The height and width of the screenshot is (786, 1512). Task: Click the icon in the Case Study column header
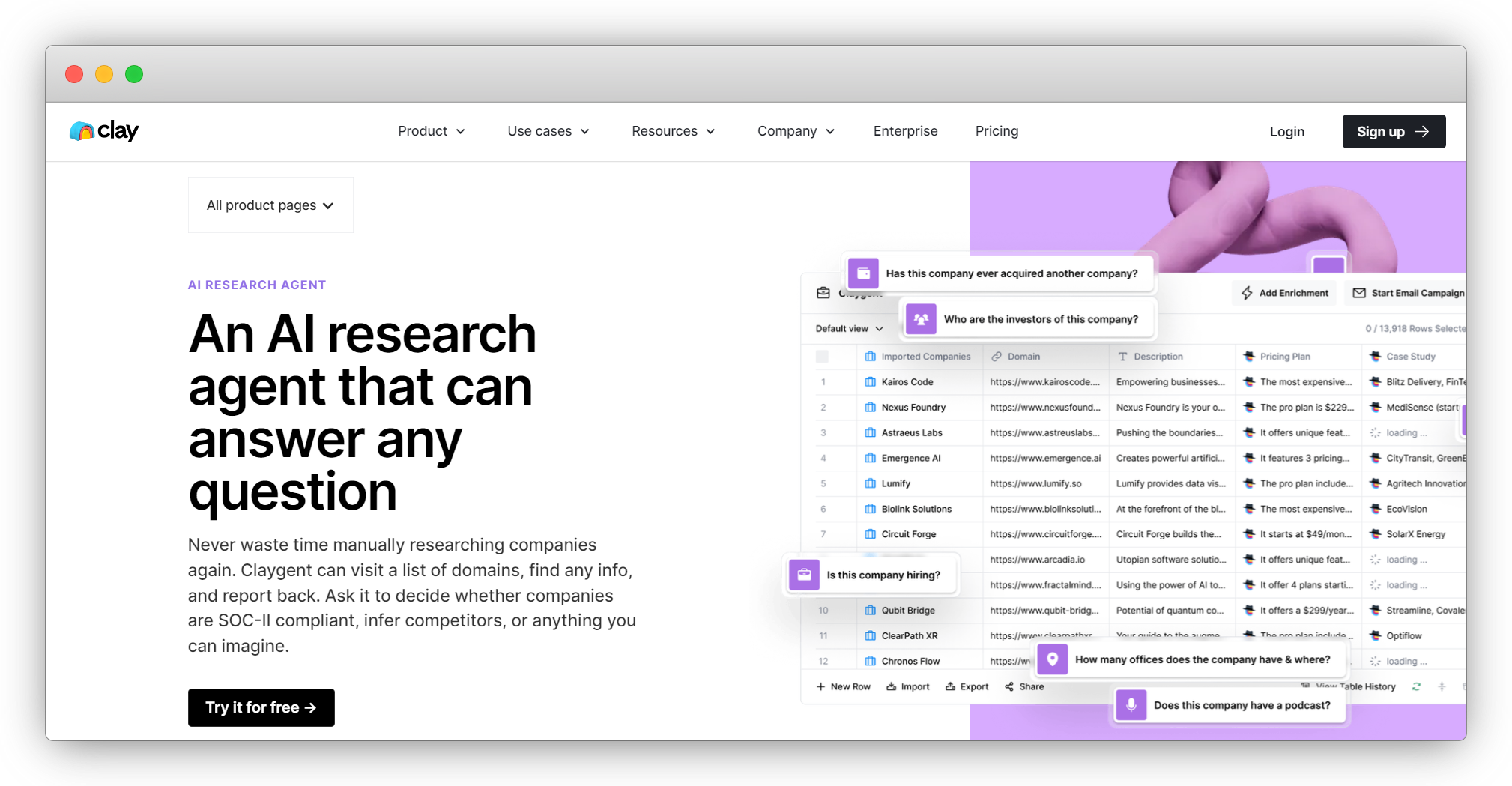click(1375, 357)
